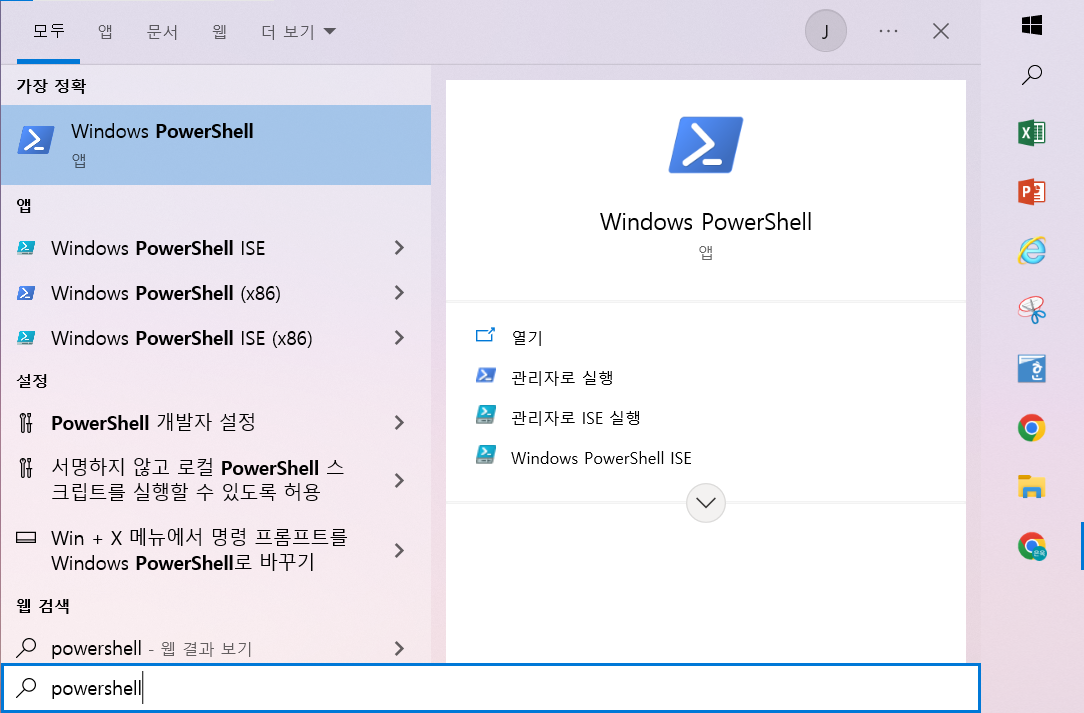Launch Excel from the taskbar
1084x713 pixels.
point(1031,133)
